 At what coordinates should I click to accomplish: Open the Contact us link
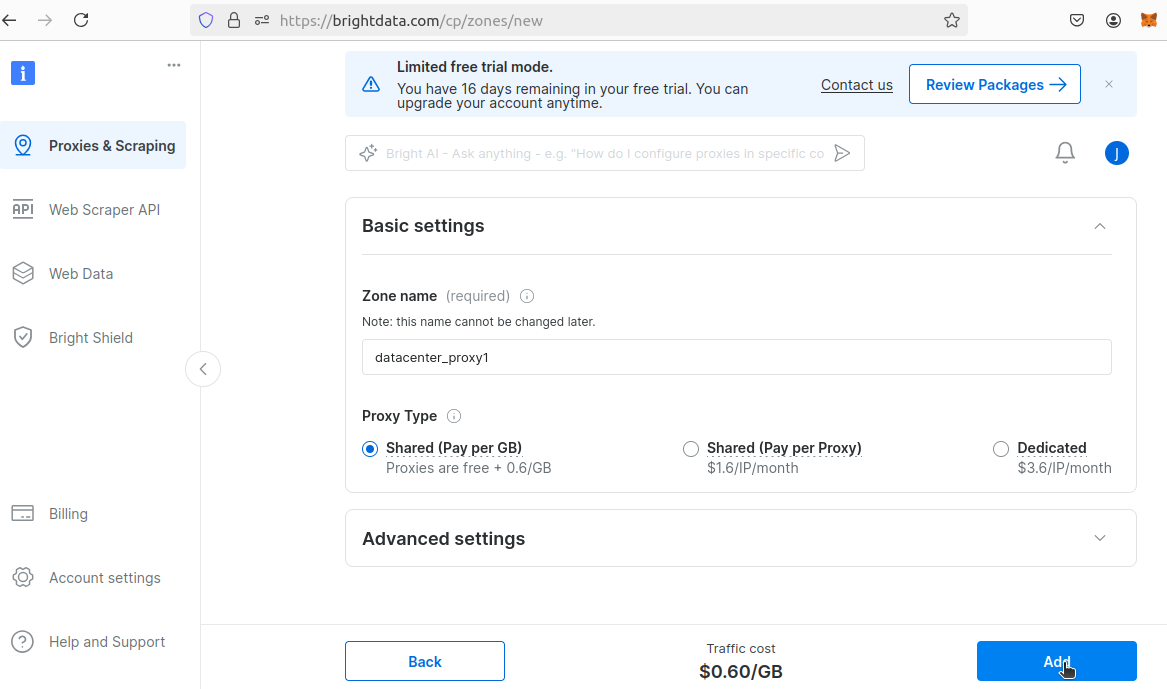click(x=857, y=85)
